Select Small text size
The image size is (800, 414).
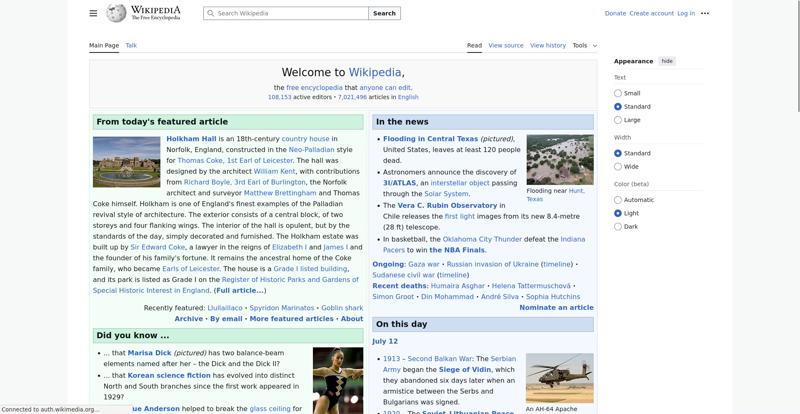pyautogui.click(x=618, y=93)
